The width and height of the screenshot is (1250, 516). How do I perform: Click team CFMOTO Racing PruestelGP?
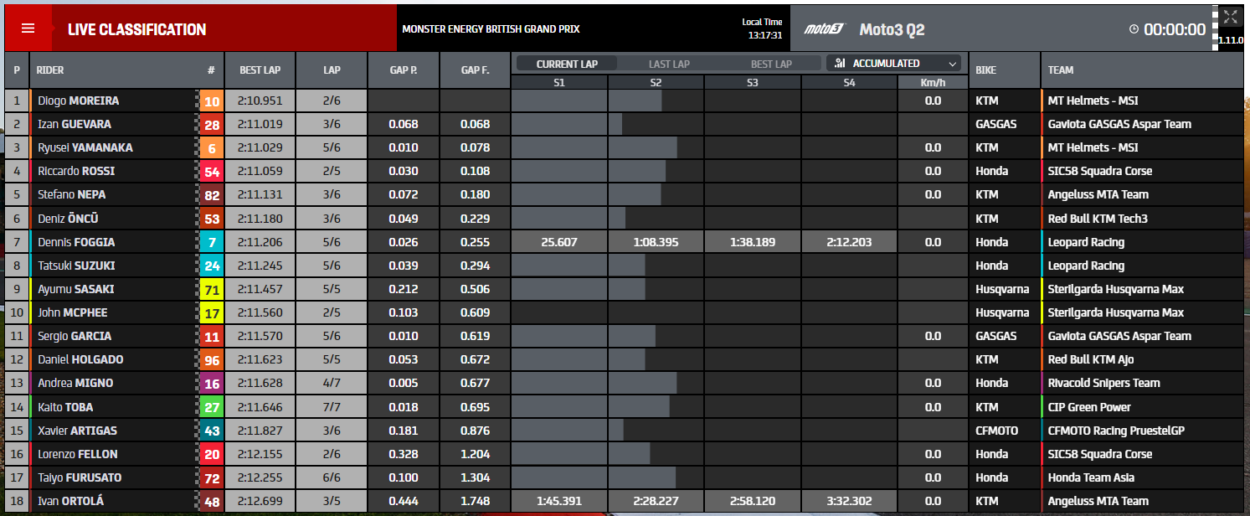pos(1115,431)
